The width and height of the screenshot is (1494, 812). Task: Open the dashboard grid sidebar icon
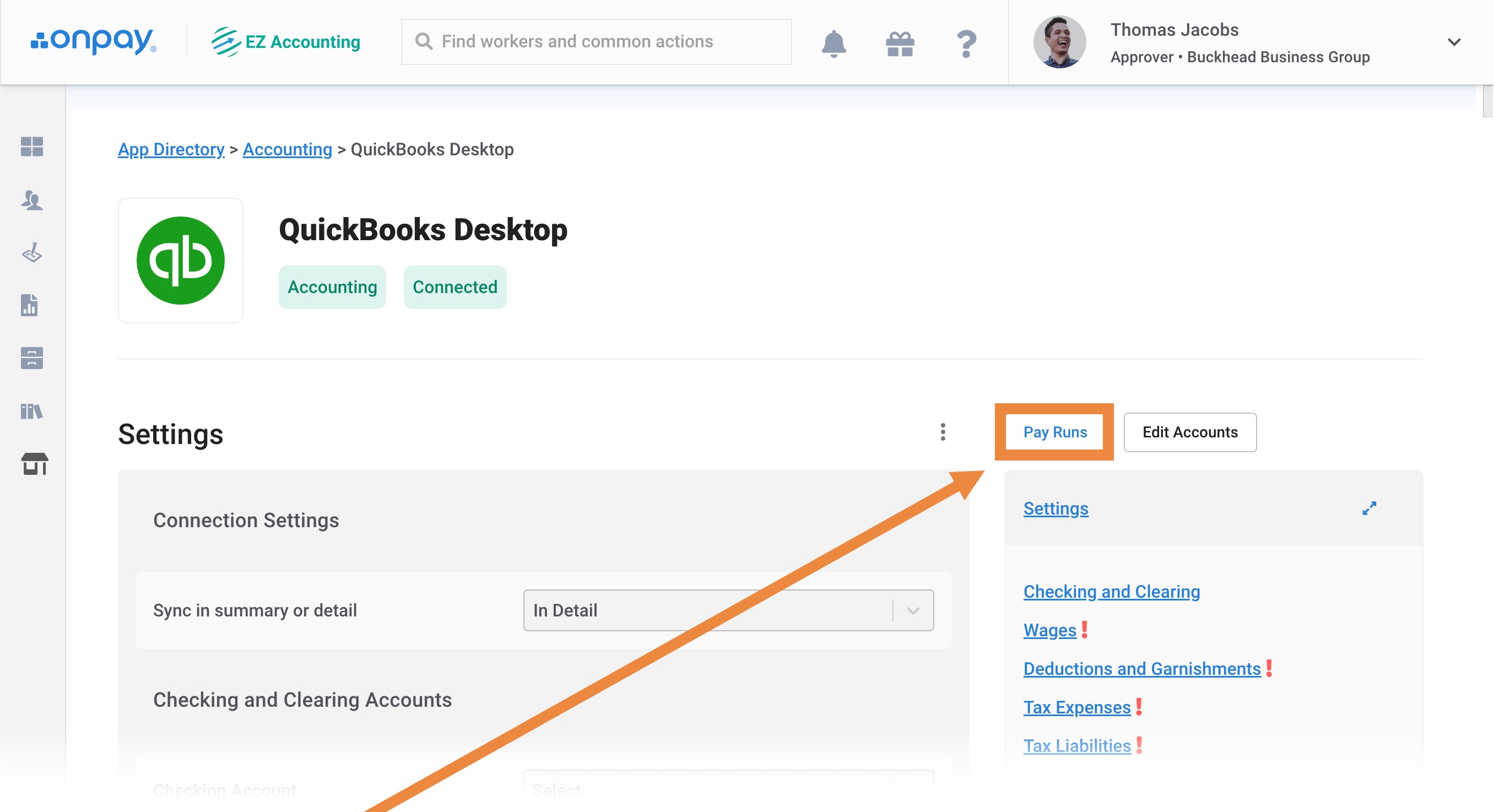(32, 147)
